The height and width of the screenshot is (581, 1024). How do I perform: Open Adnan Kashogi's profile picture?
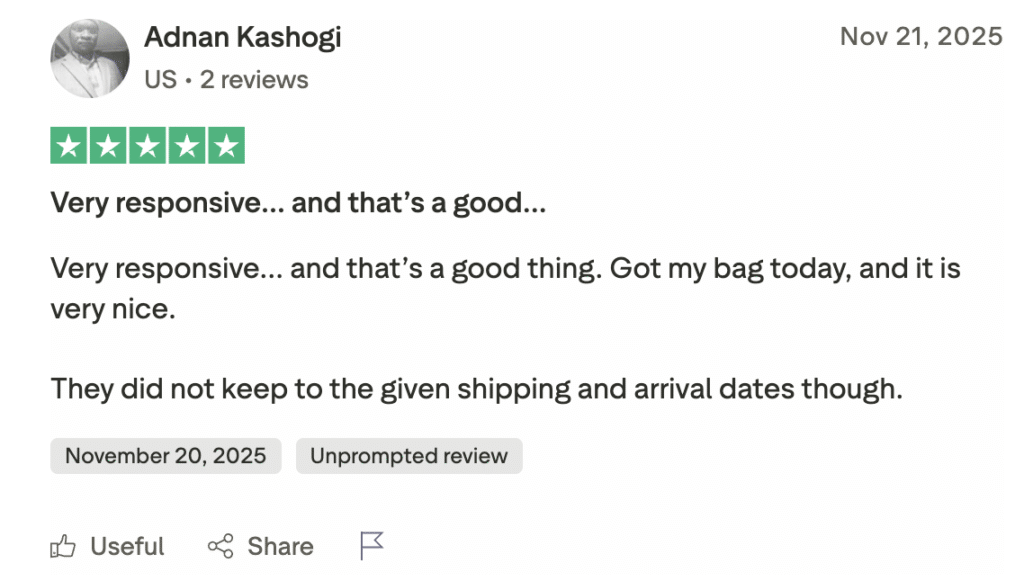pos(90,58)
